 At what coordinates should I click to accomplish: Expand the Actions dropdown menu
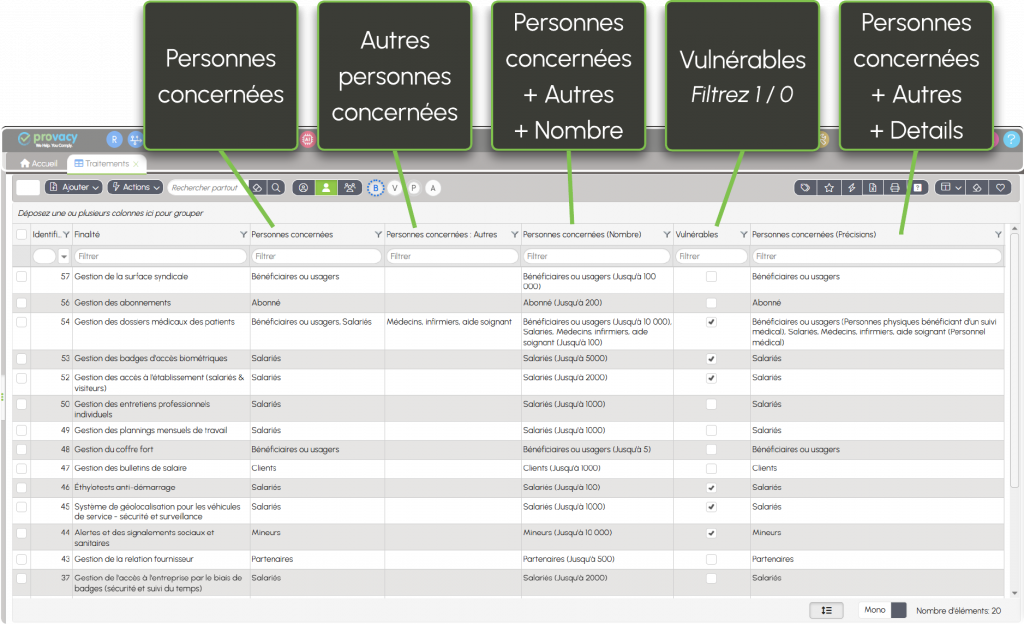pyautogui.click(x=134, y=187)
